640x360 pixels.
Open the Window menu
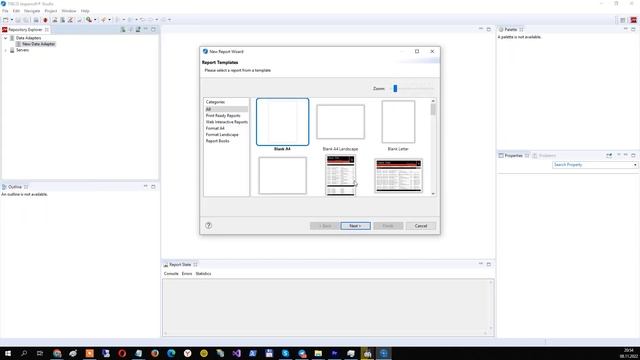click(69, 11)
